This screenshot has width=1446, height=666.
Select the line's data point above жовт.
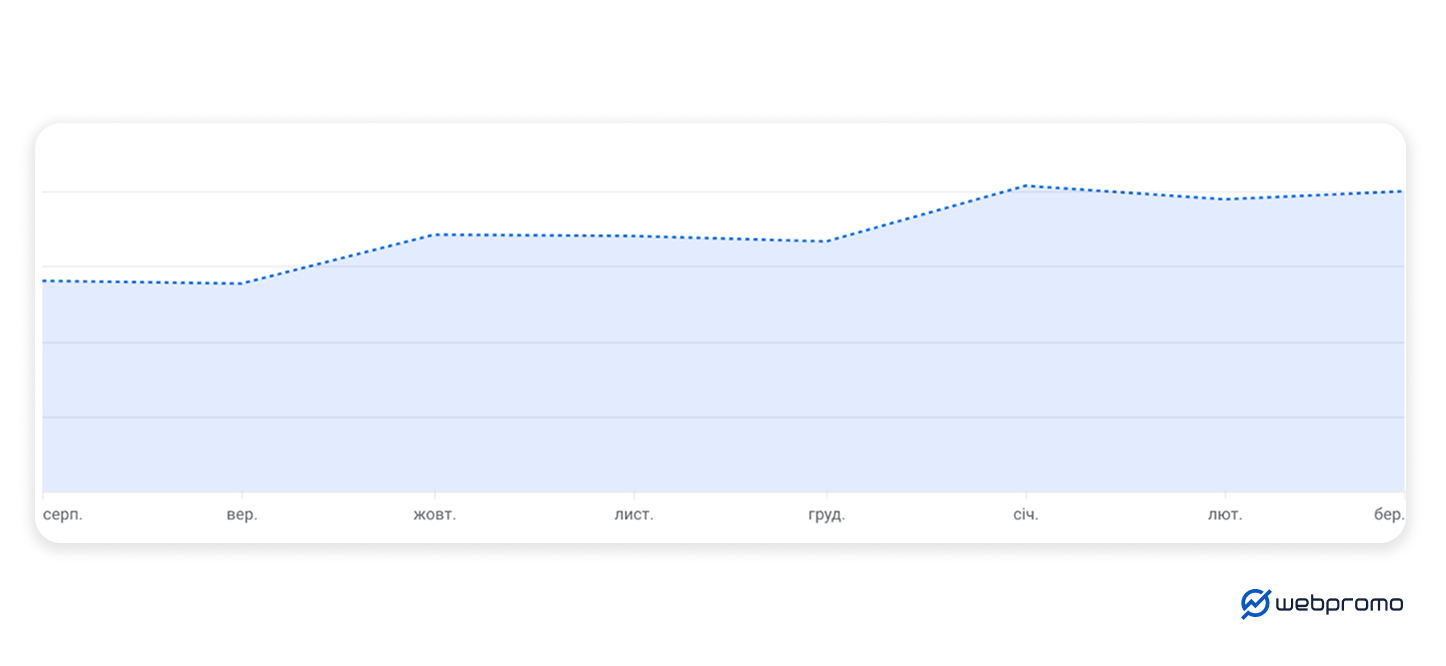pyautogui.click(x=435, y=234)
